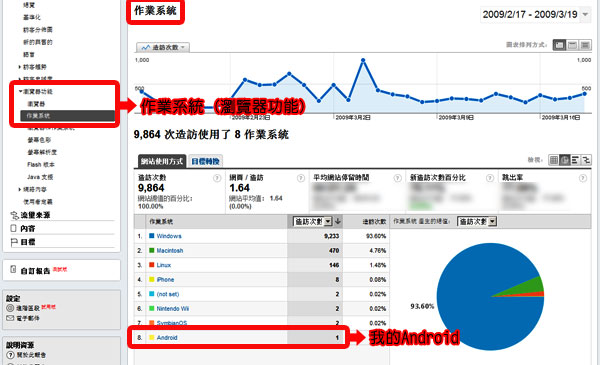
Task: Click the Nintendo Wii row link
Action: 173,309
